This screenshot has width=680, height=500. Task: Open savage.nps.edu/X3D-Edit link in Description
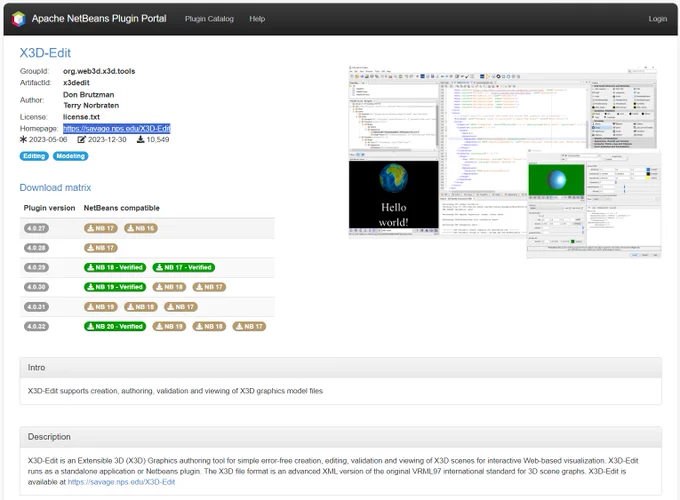click(x=121, y=482)
